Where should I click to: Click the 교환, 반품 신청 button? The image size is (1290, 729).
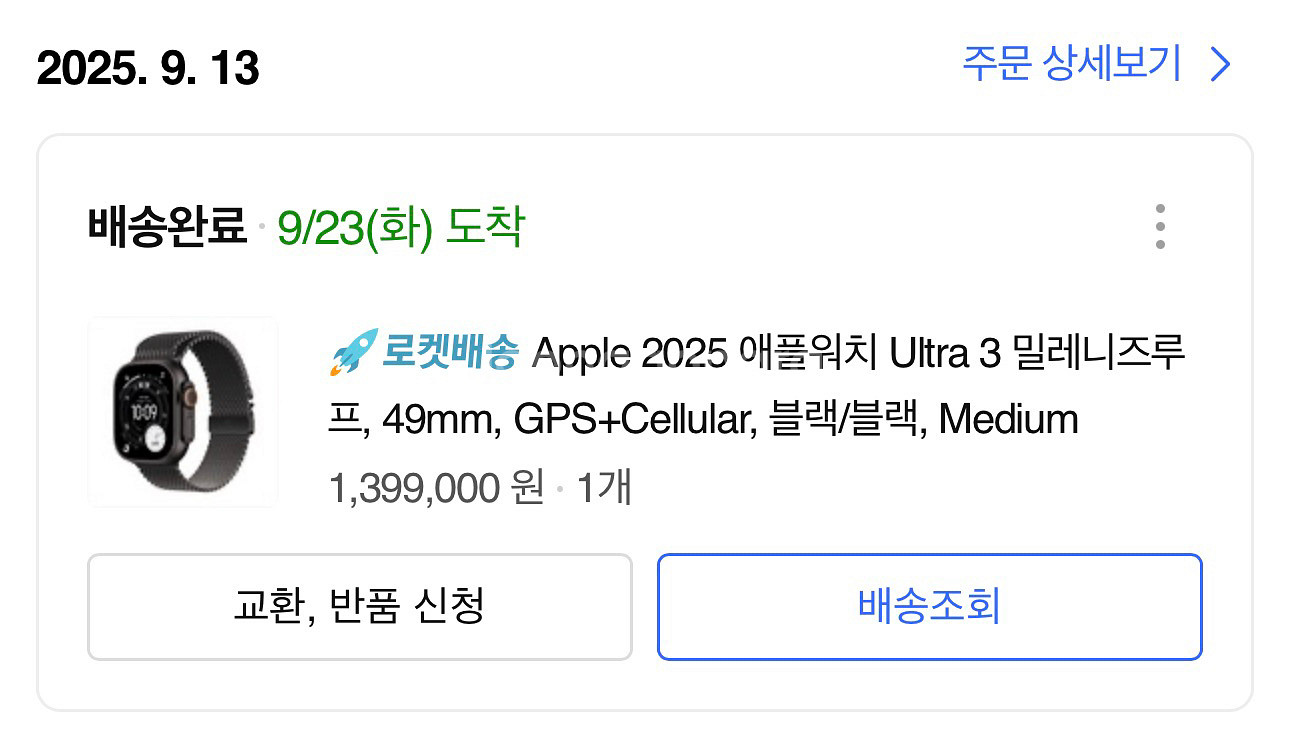[x=360, y=607]
